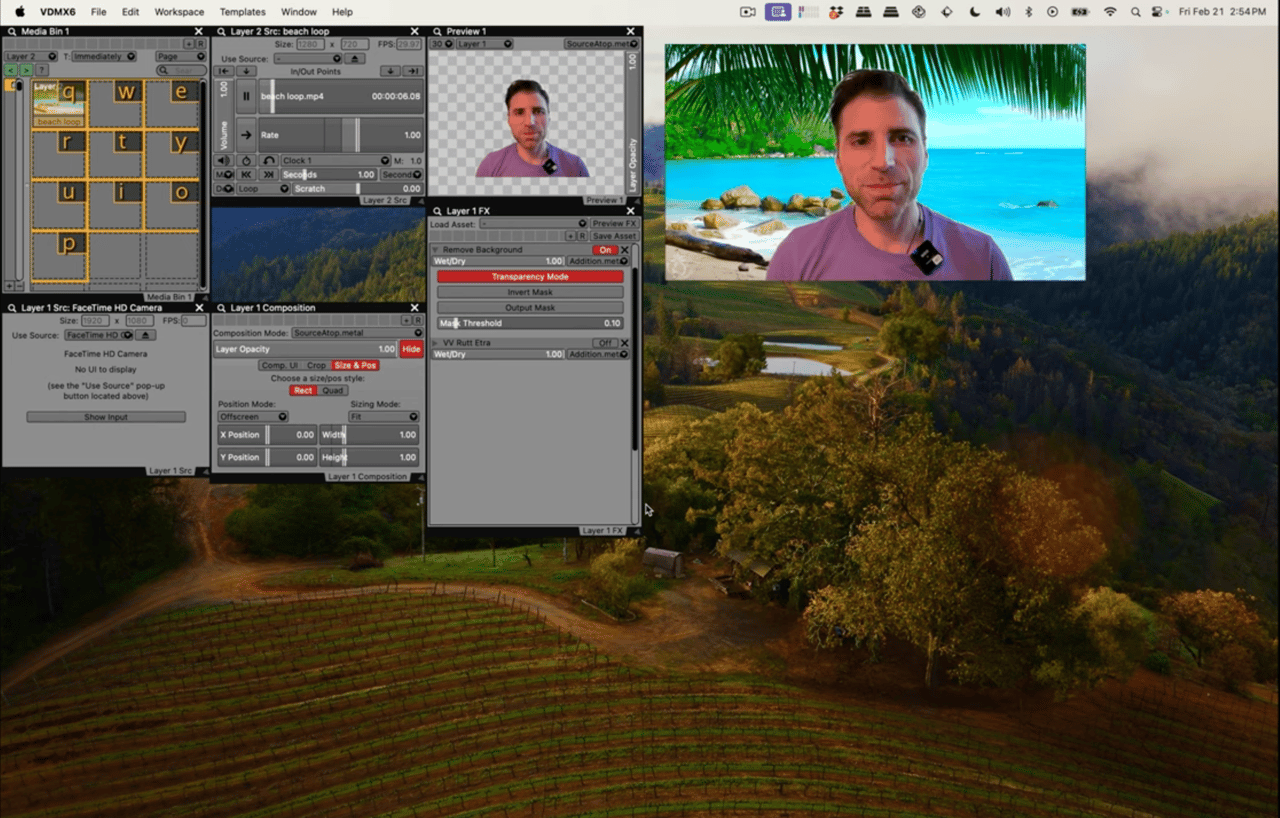Pause beach loop.mp4 playback
Image resolution: width=1280 pixels, height=818 pixels.
coord(246,97)
